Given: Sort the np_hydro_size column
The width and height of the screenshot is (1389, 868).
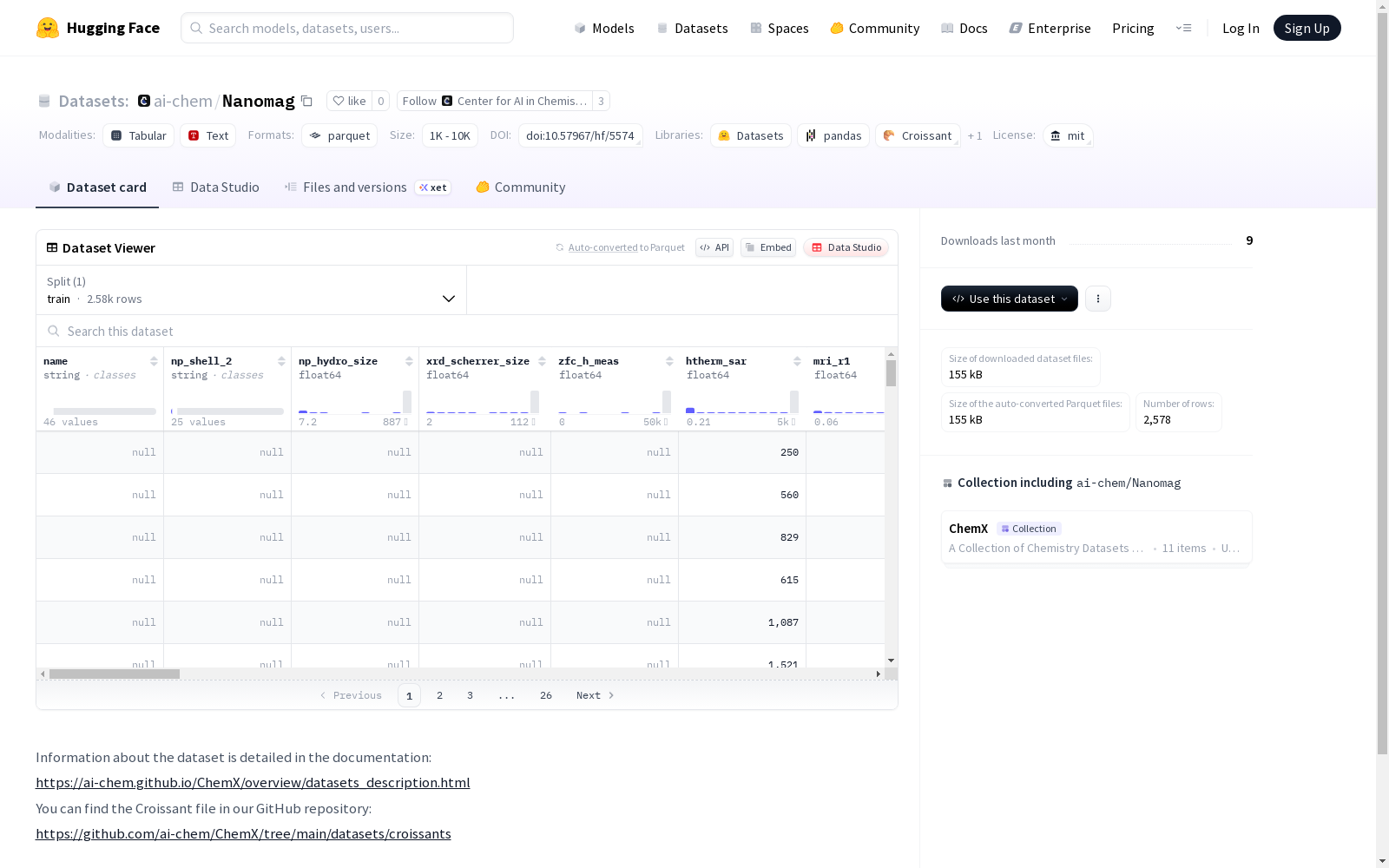Looking at the screenshot, I should (x=409, y=361).
